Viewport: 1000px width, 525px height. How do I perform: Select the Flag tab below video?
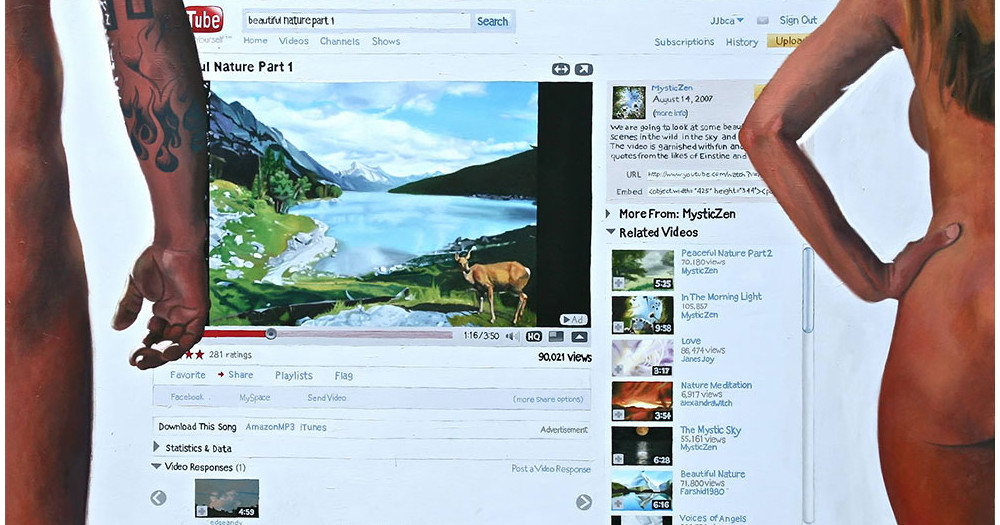[x=343, y=376]
